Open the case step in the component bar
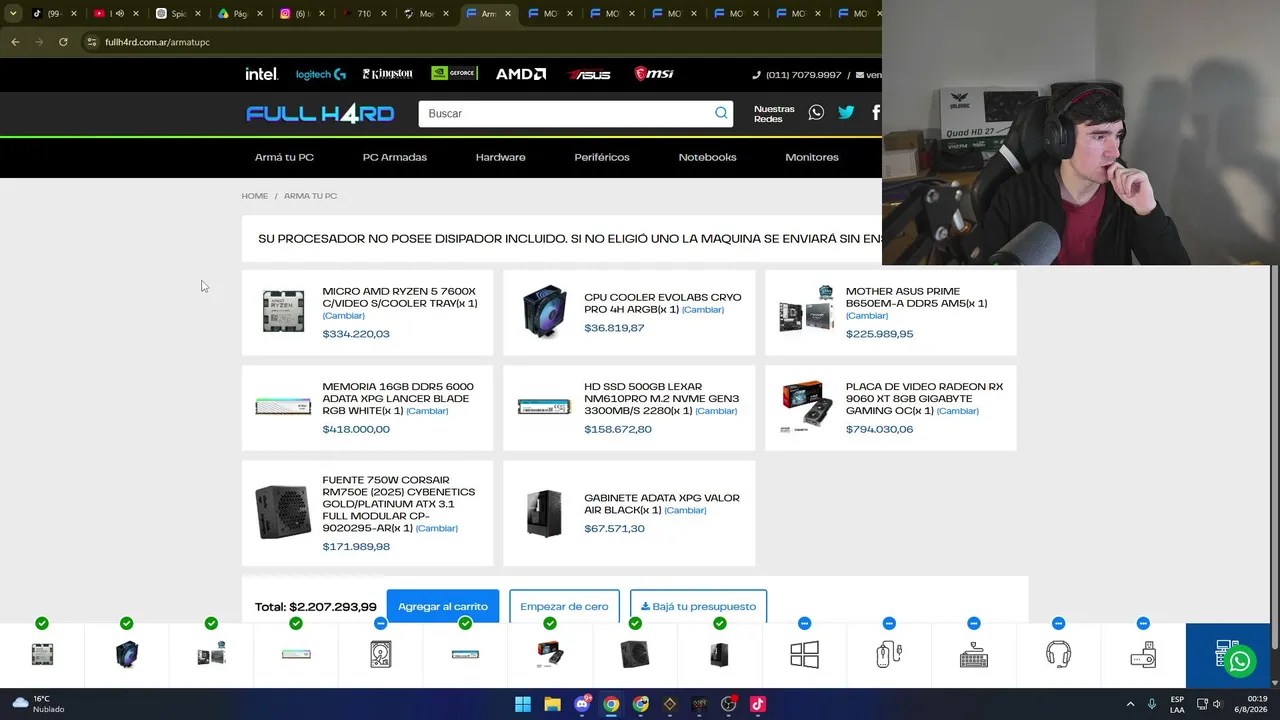 719,655
